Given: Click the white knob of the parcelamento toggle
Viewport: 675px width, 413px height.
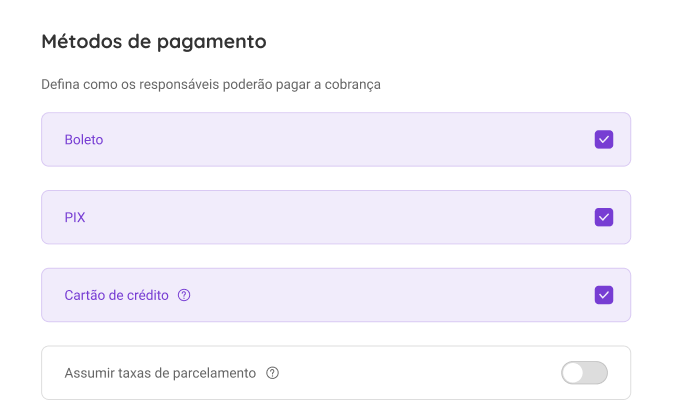Looking at the screenshot, I should click(573, 373).
